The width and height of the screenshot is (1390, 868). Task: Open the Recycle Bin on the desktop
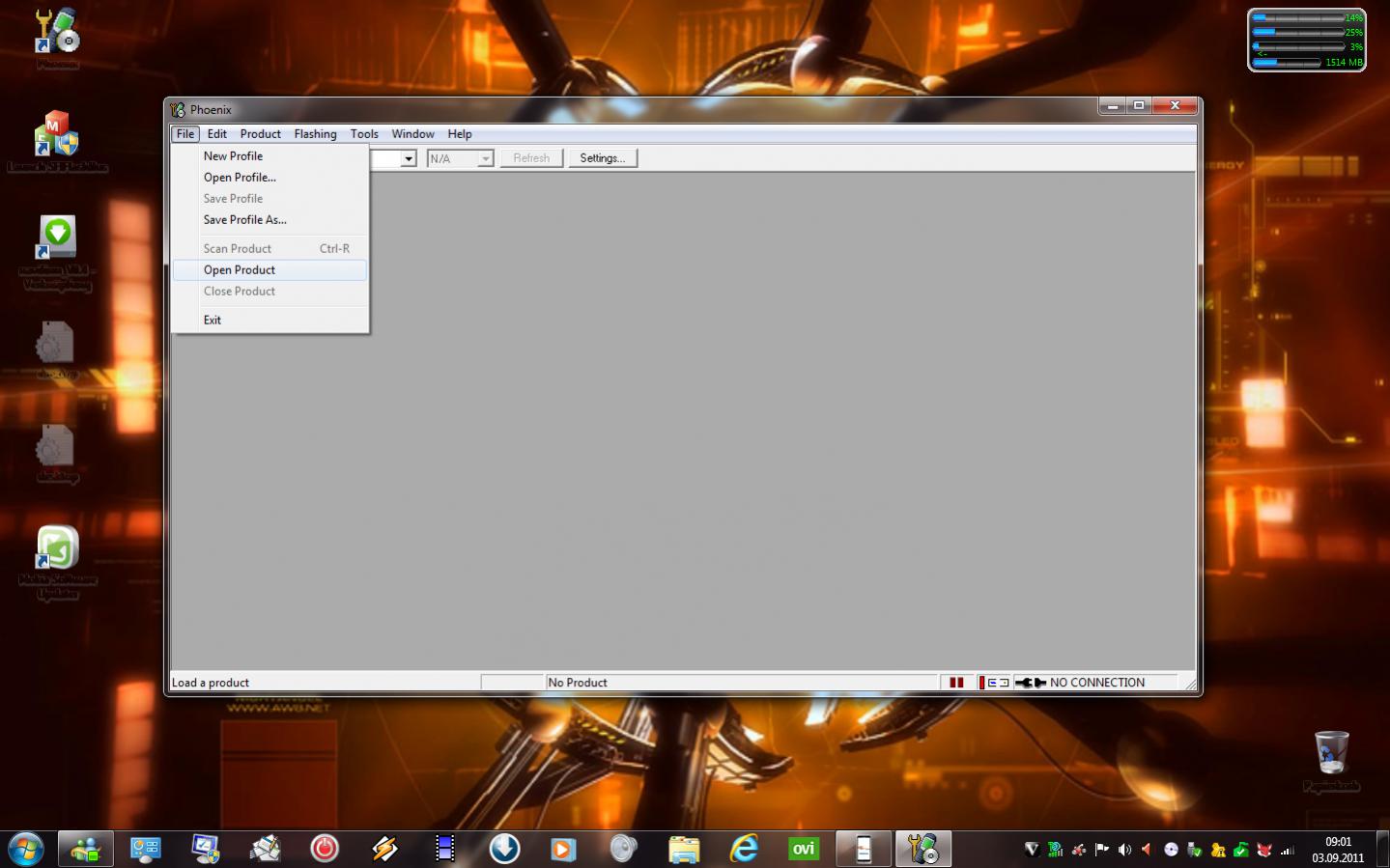tap(1331, 752)
